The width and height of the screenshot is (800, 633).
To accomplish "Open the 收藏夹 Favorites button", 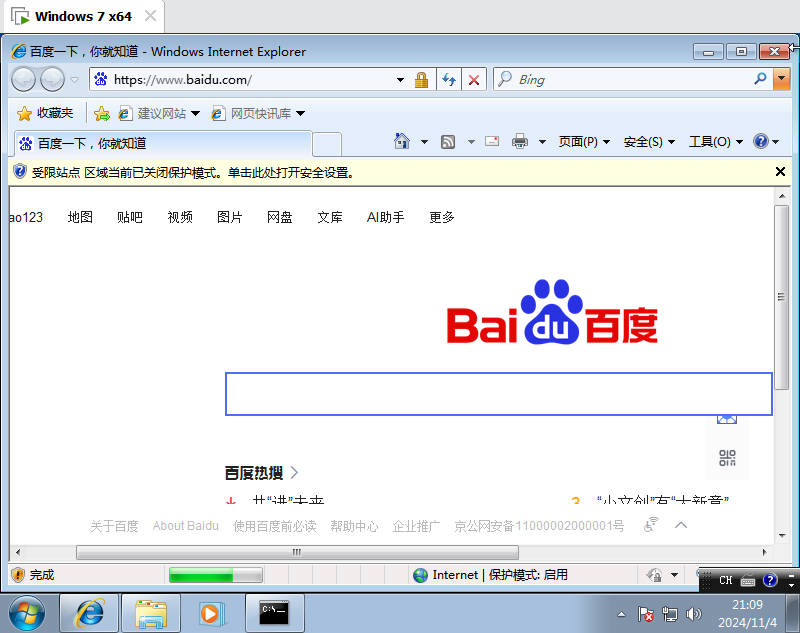I will (45, 113).
